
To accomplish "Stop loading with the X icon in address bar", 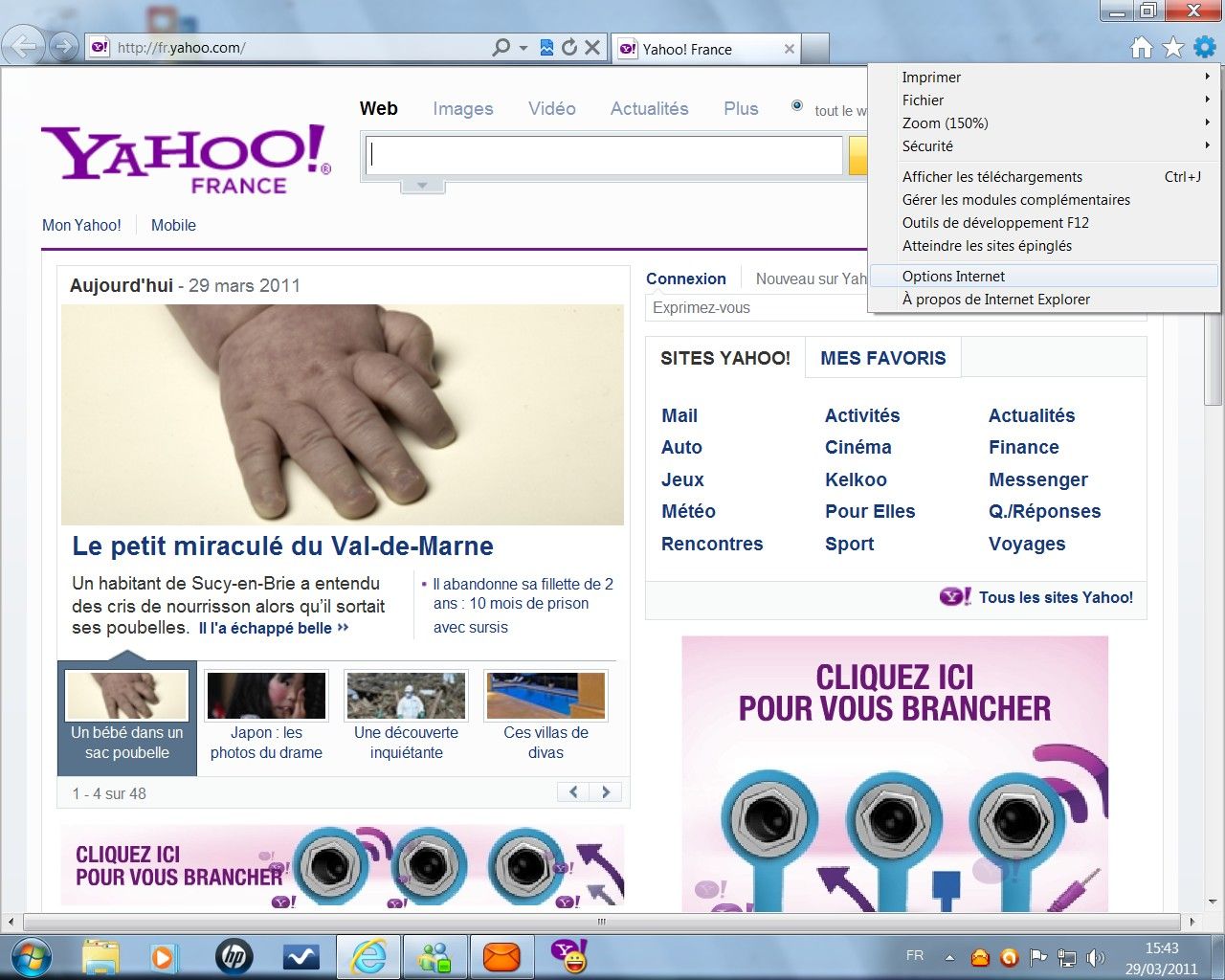I will [592, 47].
